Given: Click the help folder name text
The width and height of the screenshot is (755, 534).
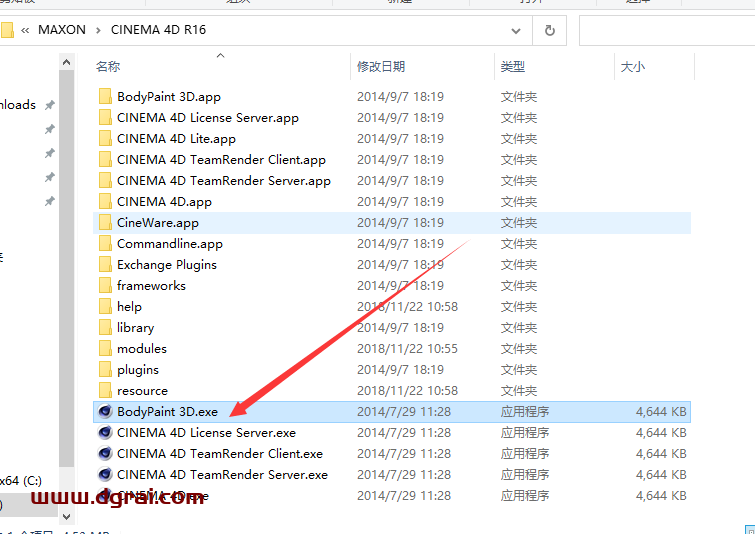Looking at the screenshot, I should click(x=129, y=307).
